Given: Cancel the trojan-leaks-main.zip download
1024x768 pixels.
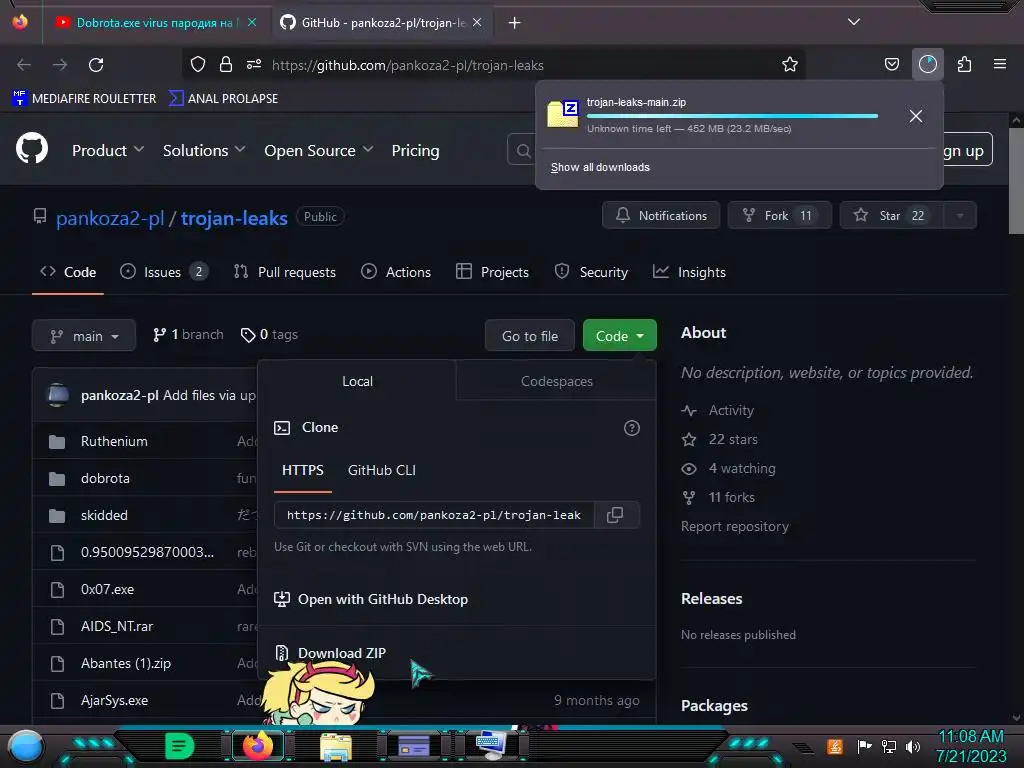Looking at the screenshot, I should 916,116.
